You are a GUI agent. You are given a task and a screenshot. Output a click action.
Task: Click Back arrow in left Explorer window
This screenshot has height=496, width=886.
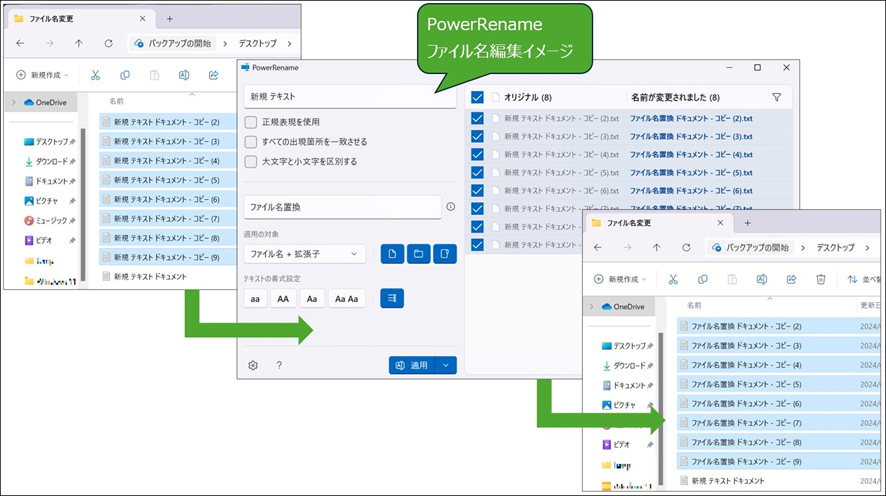click(x=20, y=43)
